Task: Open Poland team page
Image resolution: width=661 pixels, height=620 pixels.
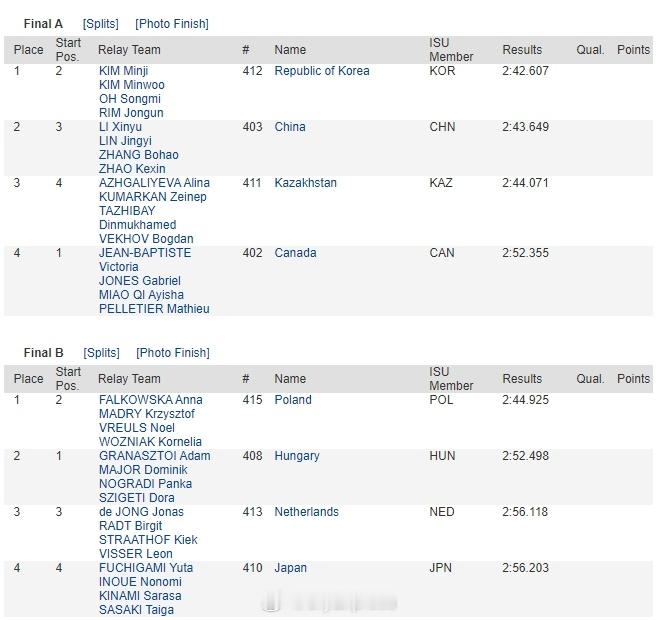Action: click(x=293, y=400)
